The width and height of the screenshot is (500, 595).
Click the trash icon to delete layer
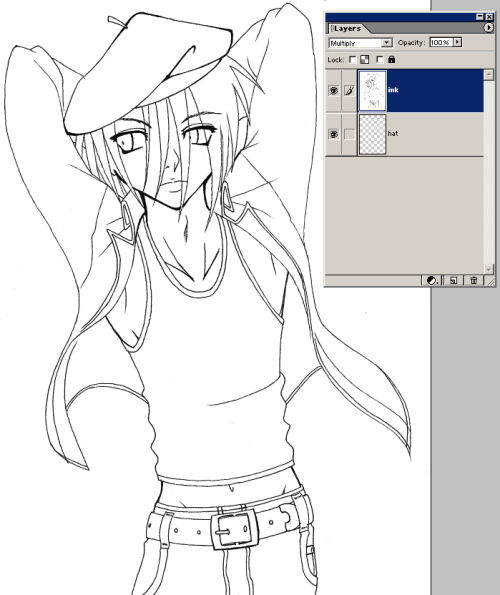tap(474, 280)
